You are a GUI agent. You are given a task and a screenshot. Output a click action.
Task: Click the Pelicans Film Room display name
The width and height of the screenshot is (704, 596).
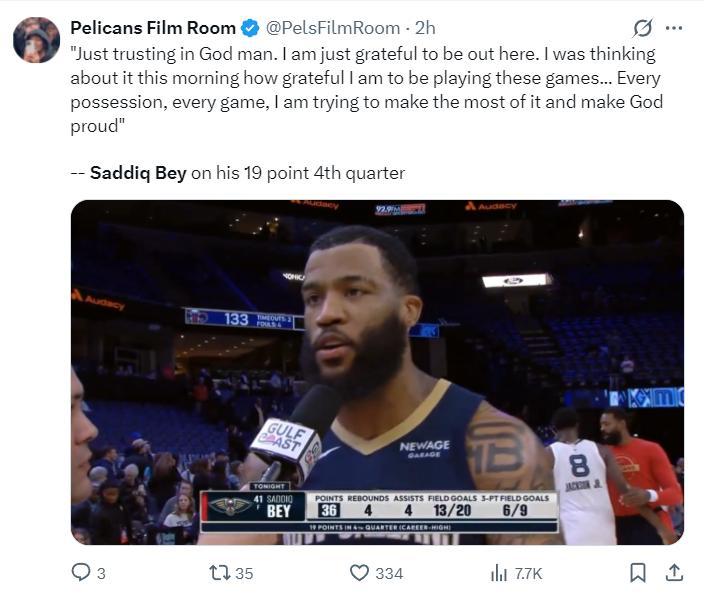click(x=153, y=28)
